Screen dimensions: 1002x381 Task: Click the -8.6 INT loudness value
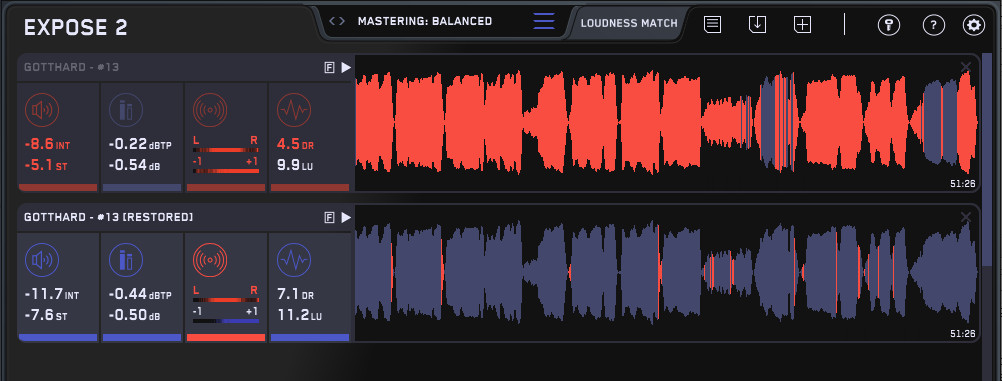(x=47, y=145)
